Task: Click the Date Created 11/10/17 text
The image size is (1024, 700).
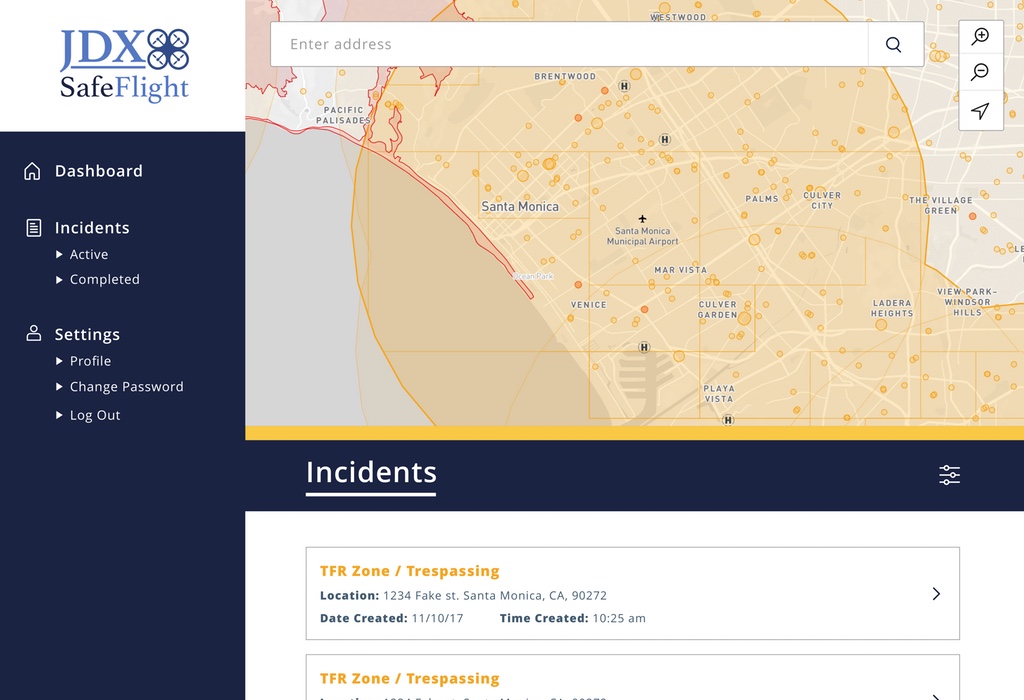Action: coord(391,618)
